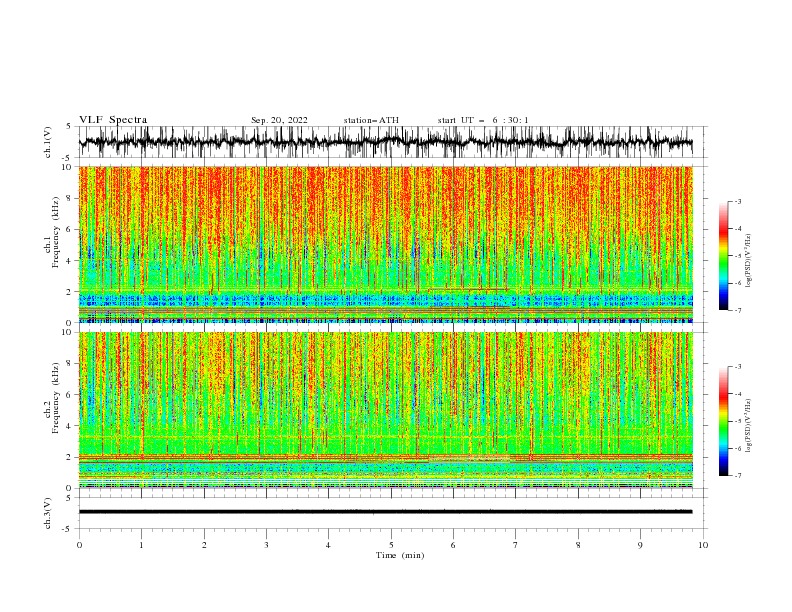Click time axis tick label '0'

[79, 545]
